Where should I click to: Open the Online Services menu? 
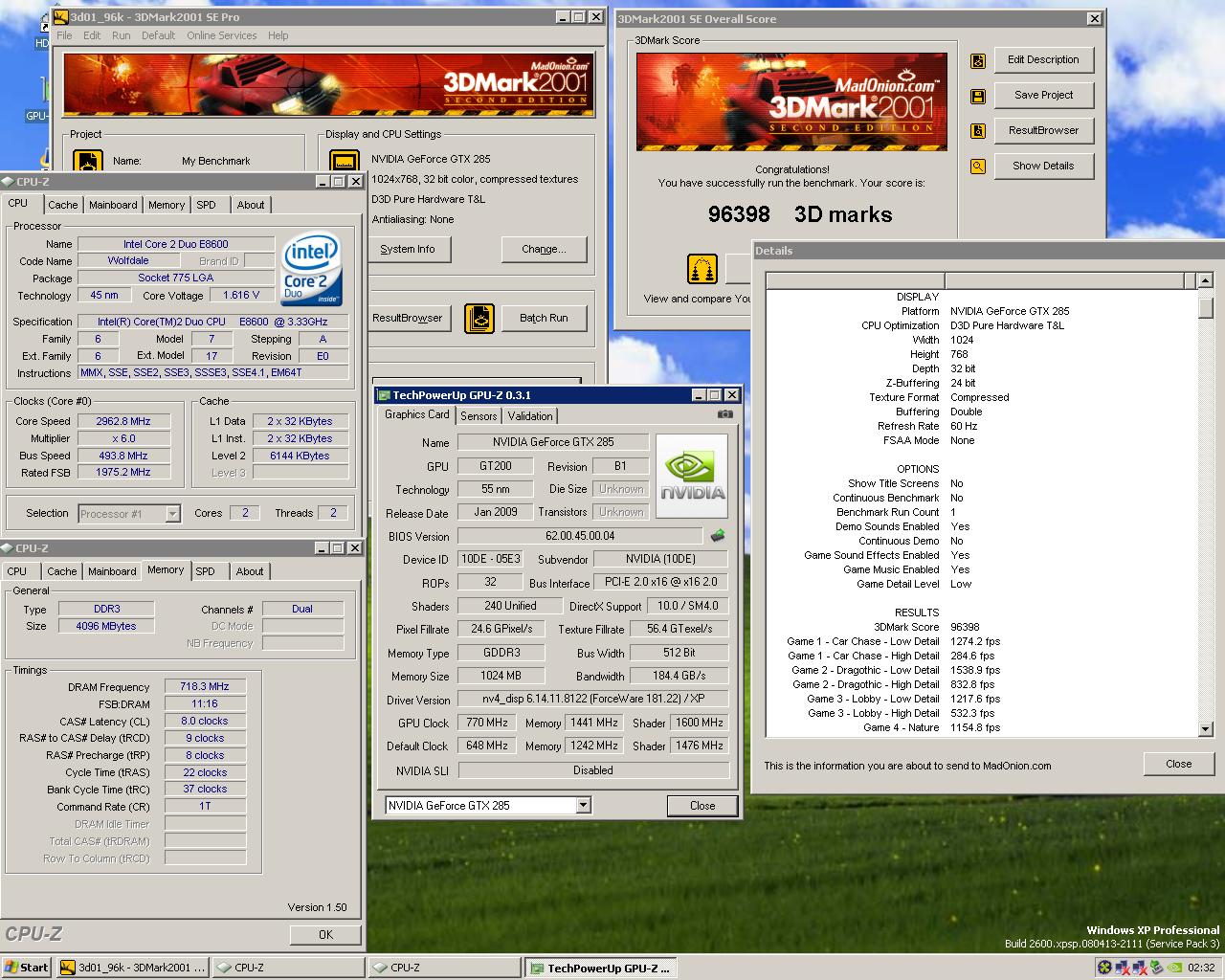221,35
